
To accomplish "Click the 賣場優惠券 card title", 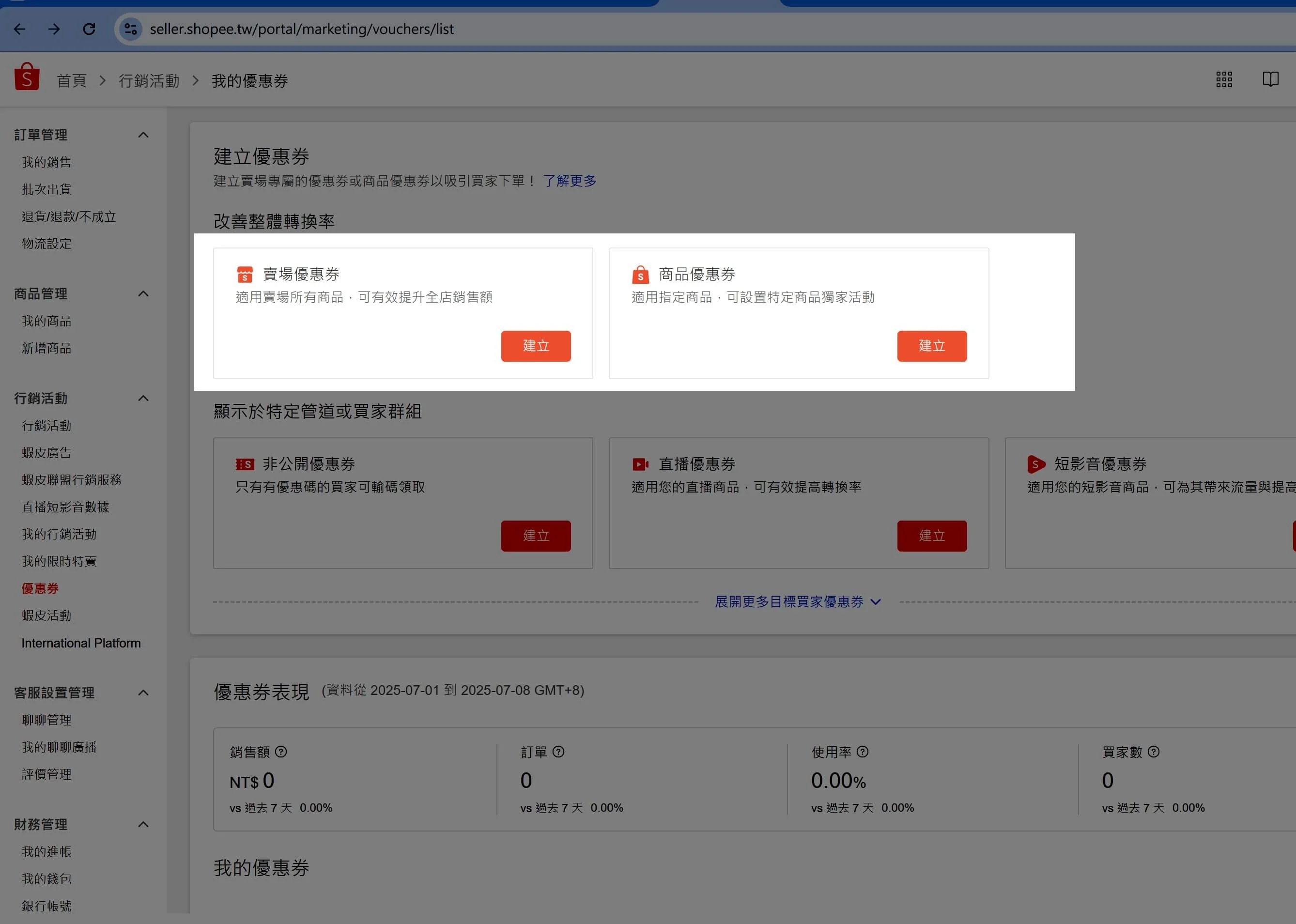I will tap(301, 274).
